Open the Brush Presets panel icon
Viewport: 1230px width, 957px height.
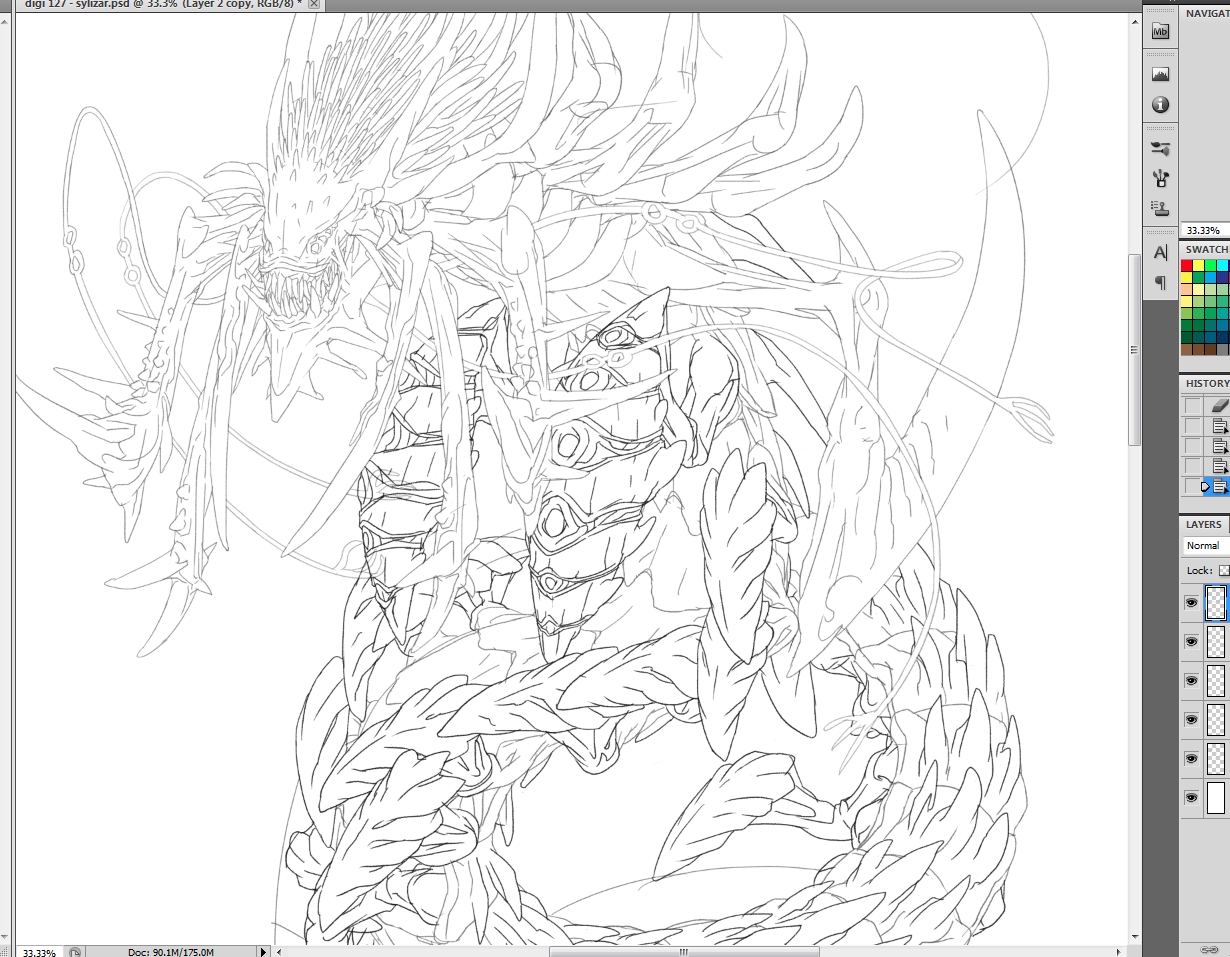pyautogui.click(x=1160, y=179)
